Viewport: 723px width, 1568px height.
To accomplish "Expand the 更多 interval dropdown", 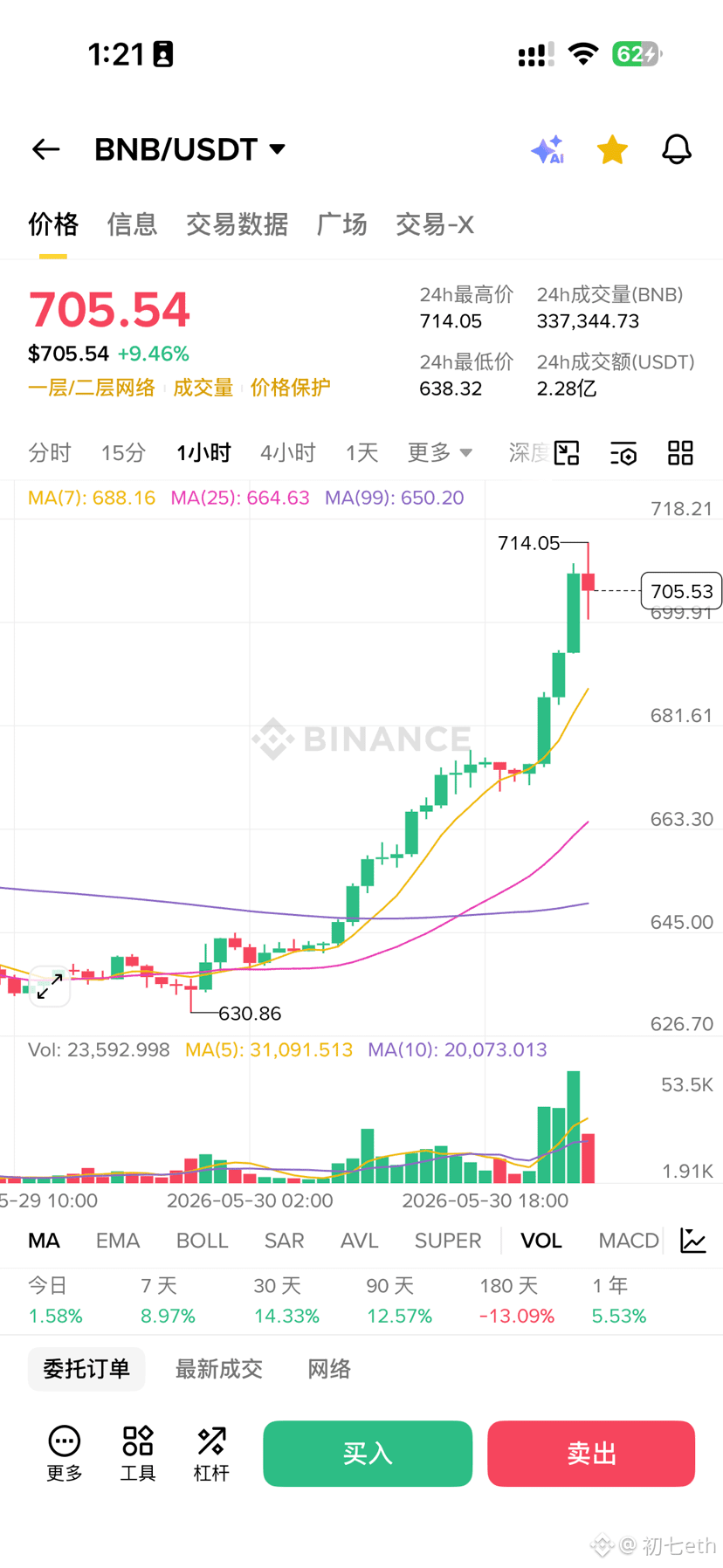I will pos(439,453).
